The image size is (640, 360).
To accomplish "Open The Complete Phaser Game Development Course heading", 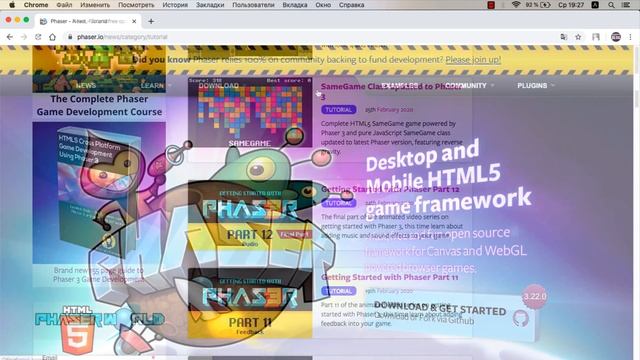I will click(x=99, y=105).
